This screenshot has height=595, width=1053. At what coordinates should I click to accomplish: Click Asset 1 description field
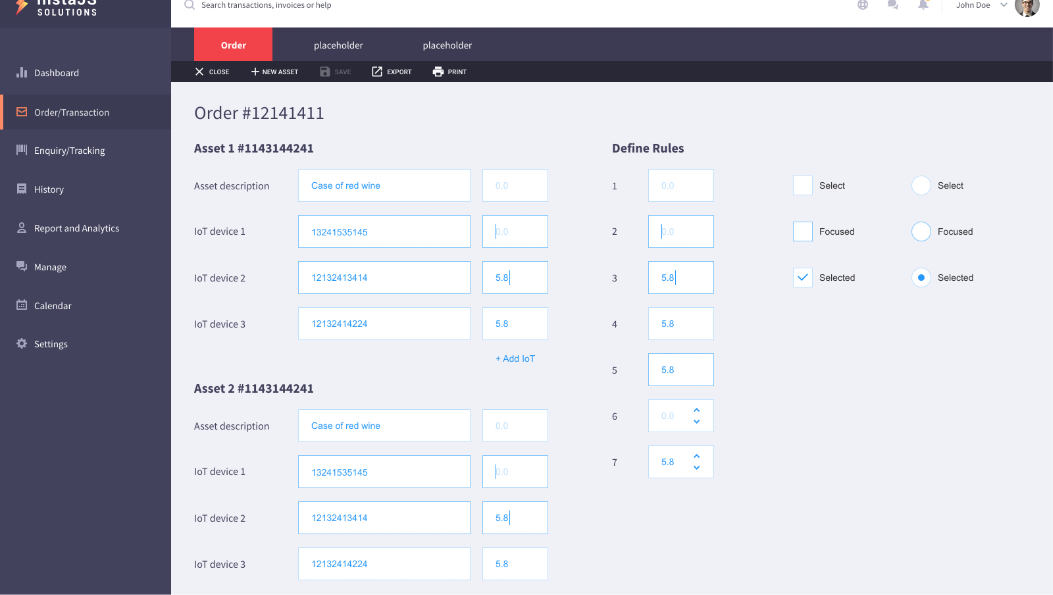click(384, 186)
